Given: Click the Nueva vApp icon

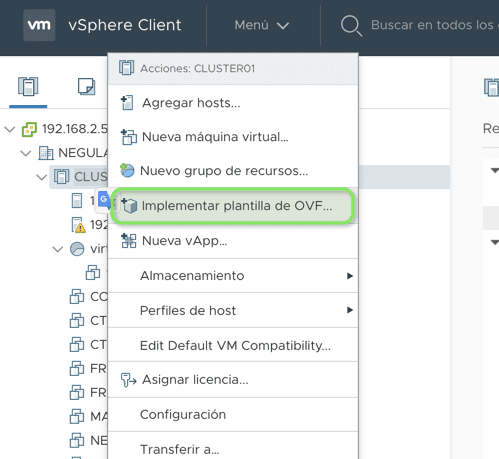Looking at the screenshot, I should (x=129, y=241).
